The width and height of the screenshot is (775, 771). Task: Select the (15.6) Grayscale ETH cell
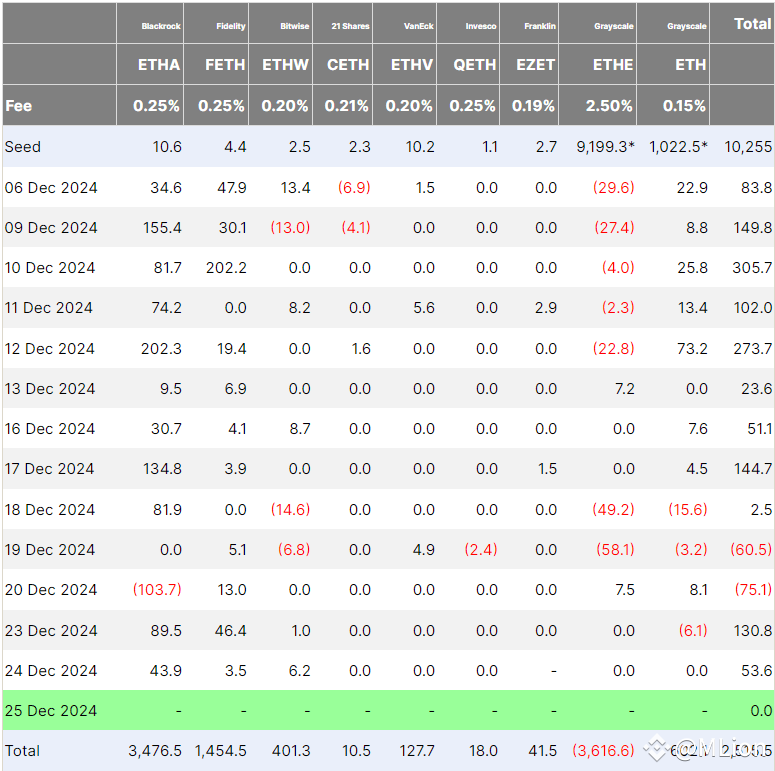(688, 510)
